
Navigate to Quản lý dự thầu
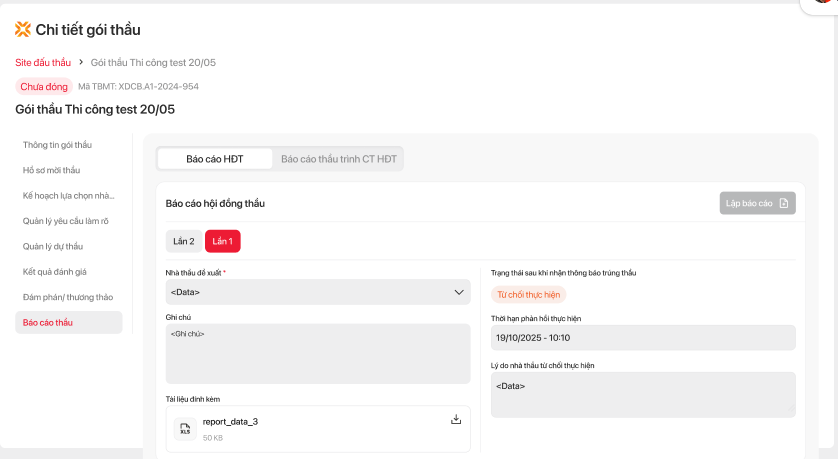(53, 246)
